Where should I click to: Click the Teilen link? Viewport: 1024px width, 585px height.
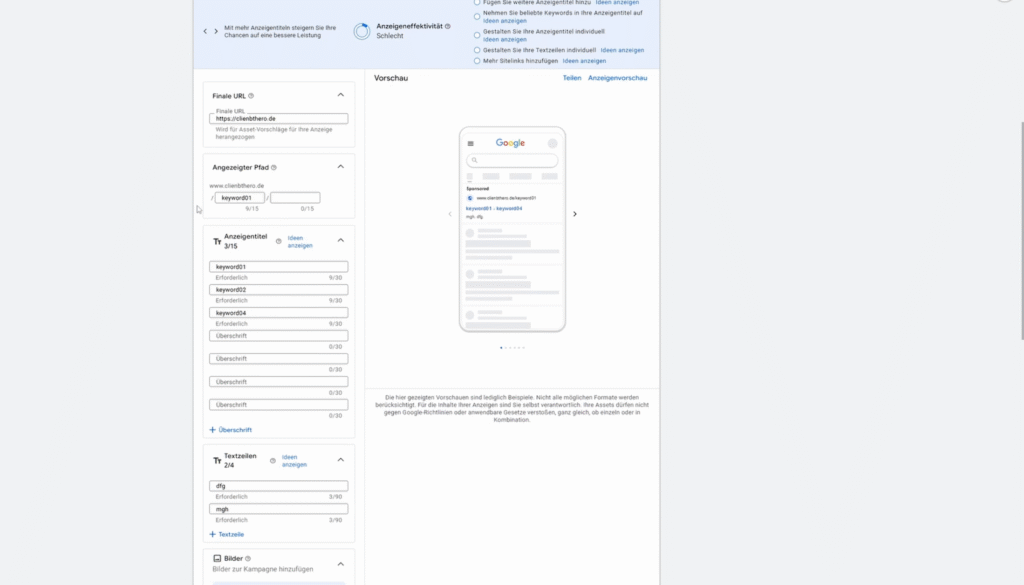[x=572, y=78]
